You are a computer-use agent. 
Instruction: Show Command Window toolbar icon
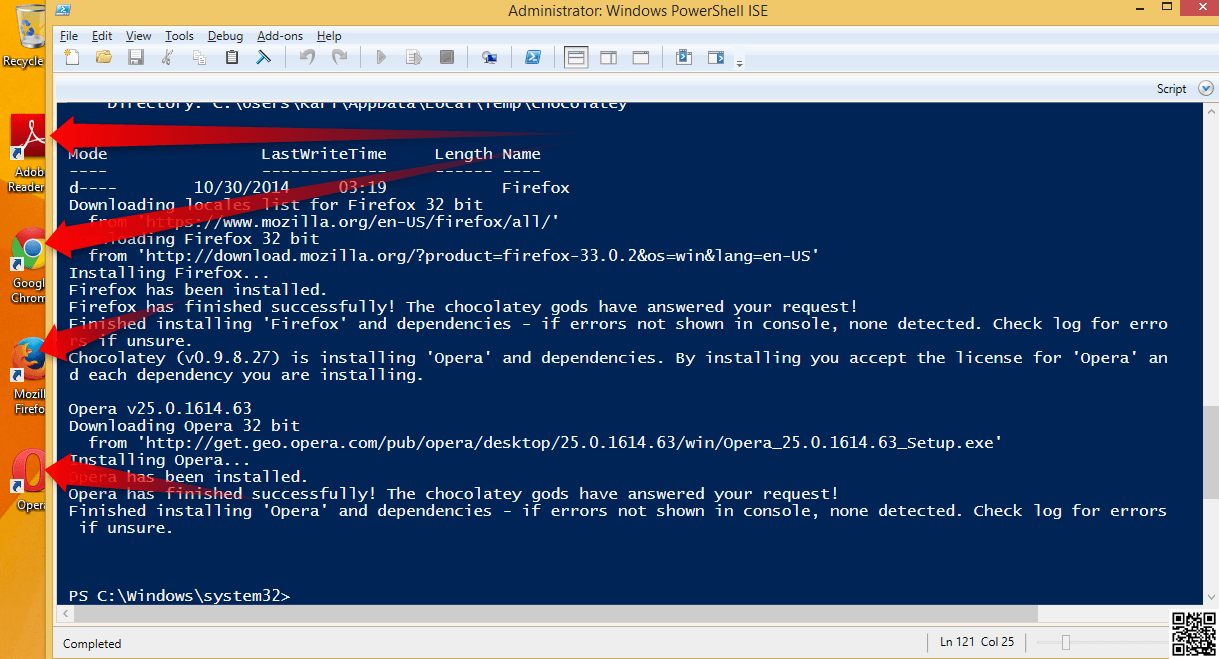click(x=683, y=58)
